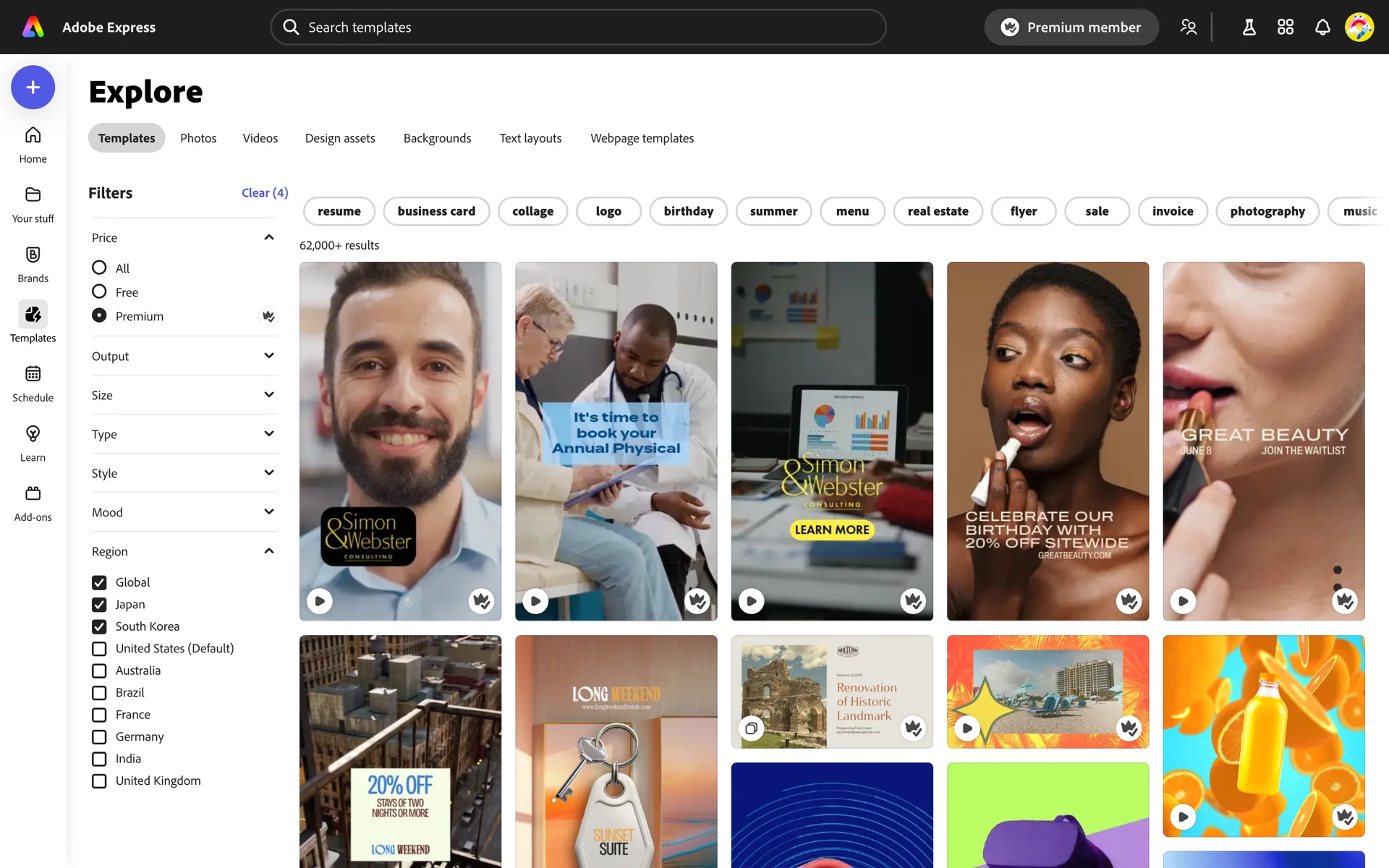Switch to the Photos tab

click(x=198, y=138)
